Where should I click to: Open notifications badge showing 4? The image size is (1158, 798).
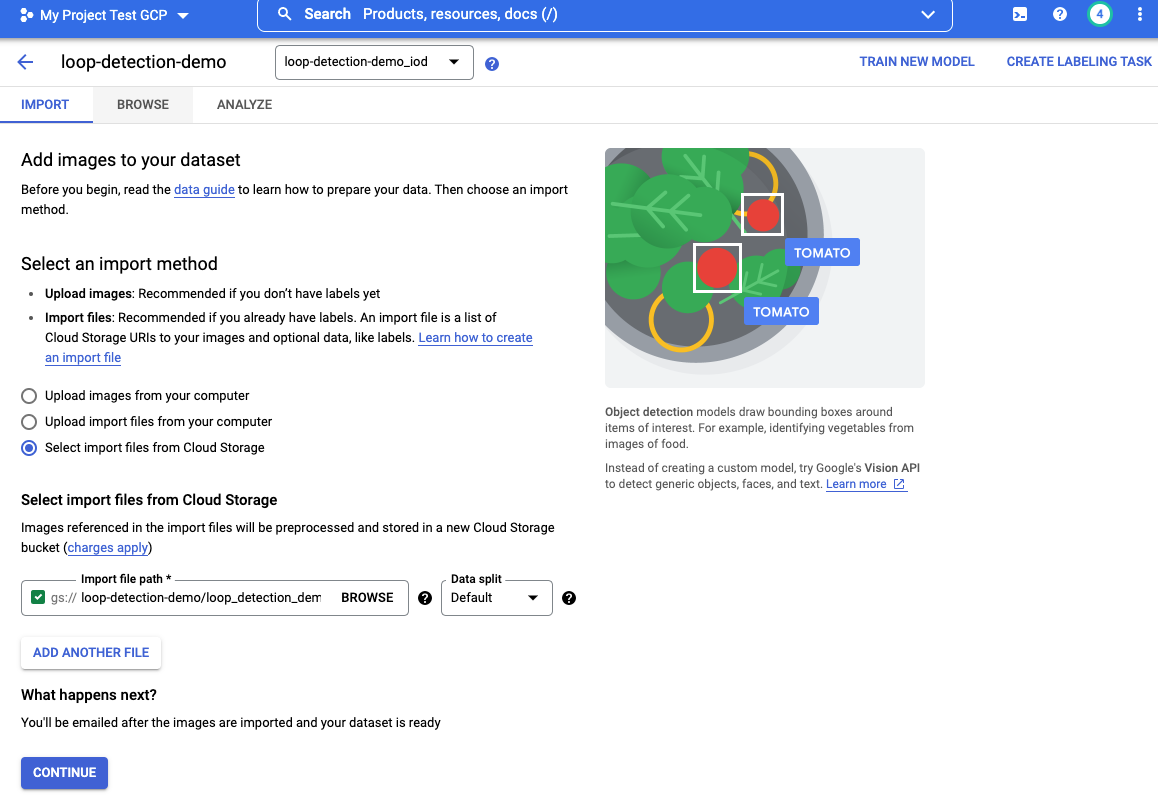[1100, 14]
